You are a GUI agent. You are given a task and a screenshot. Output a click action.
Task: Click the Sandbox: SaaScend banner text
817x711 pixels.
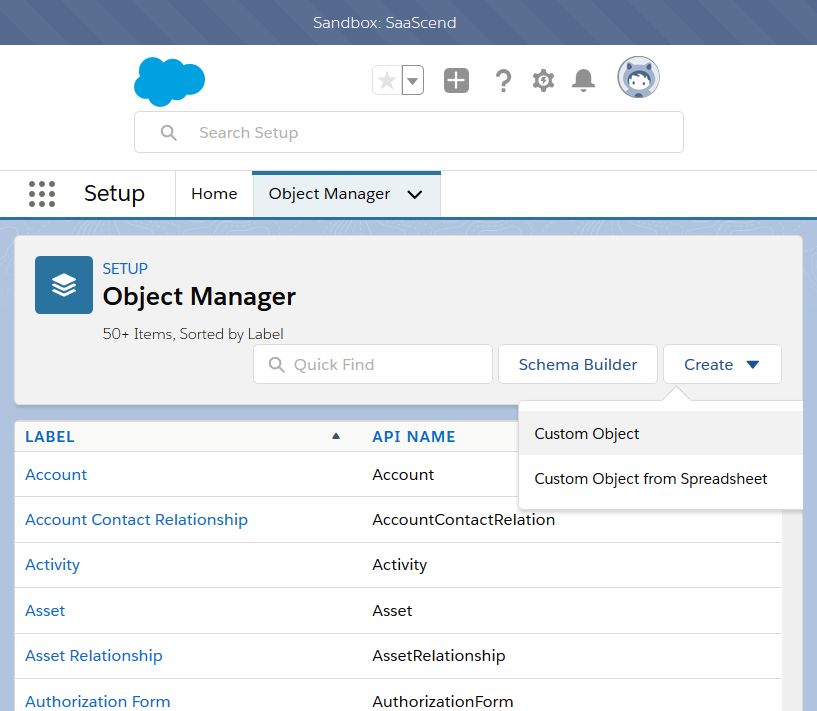click(385, 22)
